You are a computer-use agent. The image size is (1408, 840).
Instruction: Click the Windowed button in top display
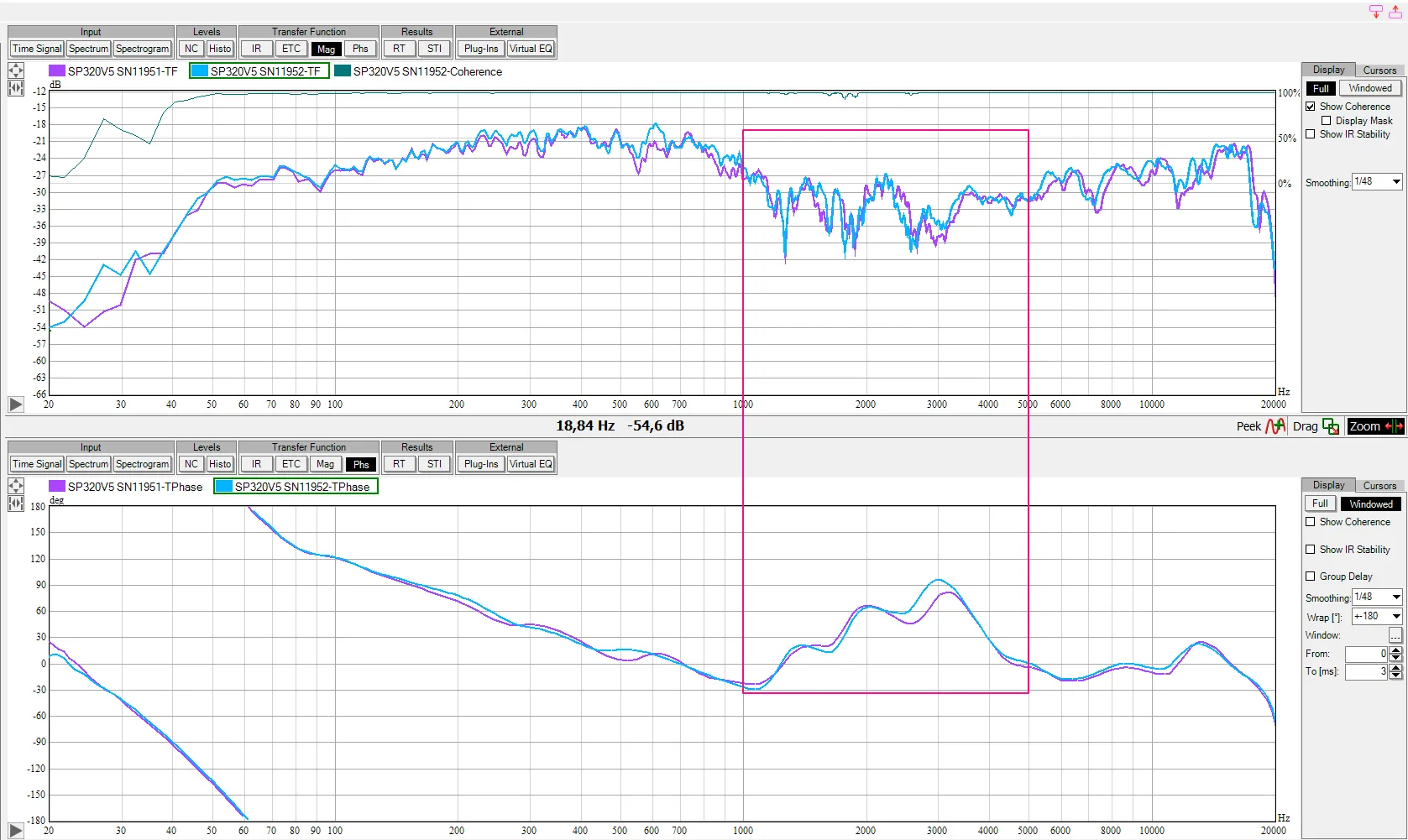coord(1370,88)
